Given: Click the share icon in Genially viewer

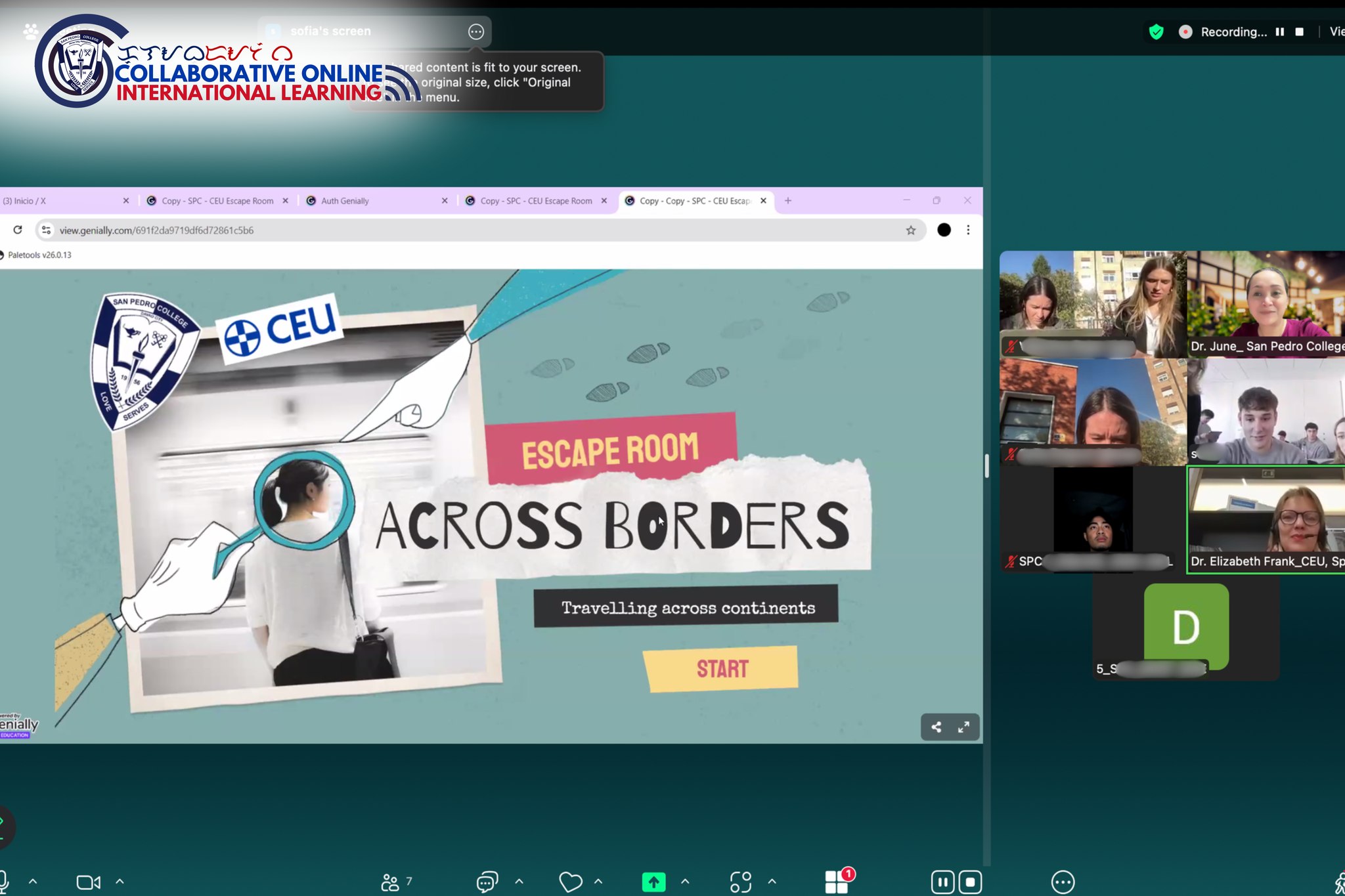Looking at the screenshot, I should pos(937,727).
